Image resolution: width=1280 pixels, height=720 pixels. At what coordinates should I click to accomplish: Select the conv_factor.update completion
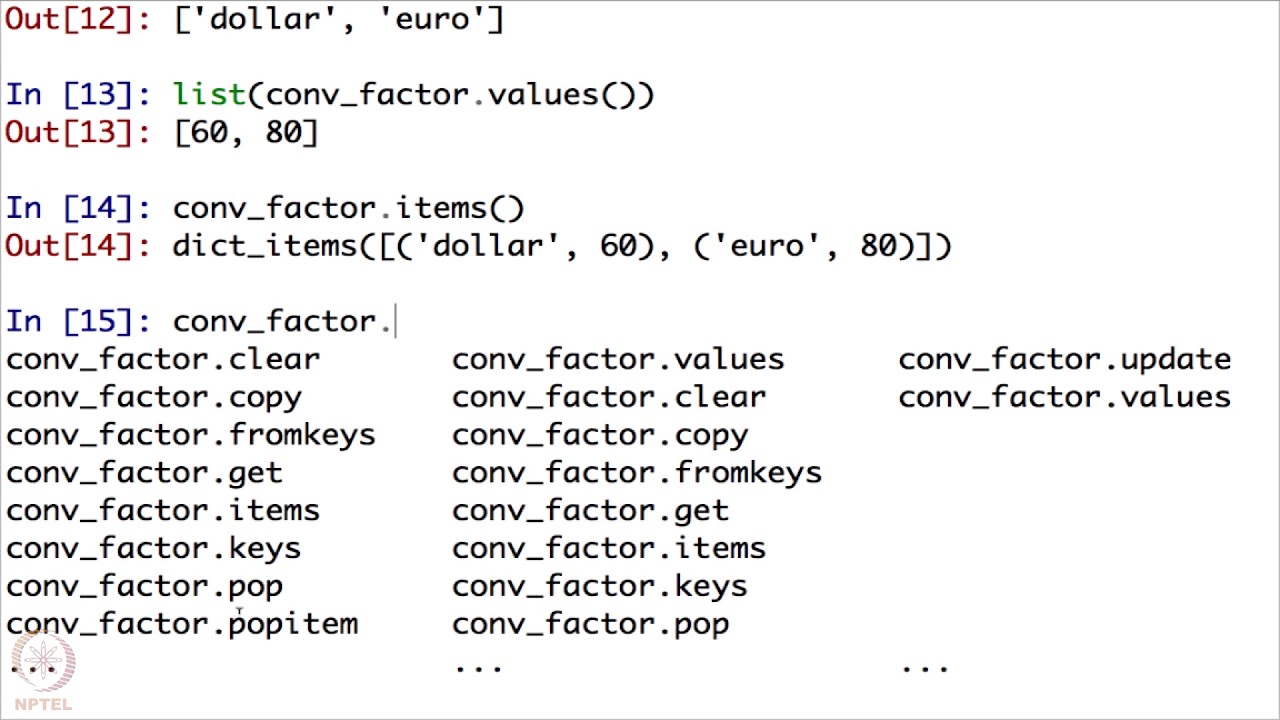coord(1064,360)
